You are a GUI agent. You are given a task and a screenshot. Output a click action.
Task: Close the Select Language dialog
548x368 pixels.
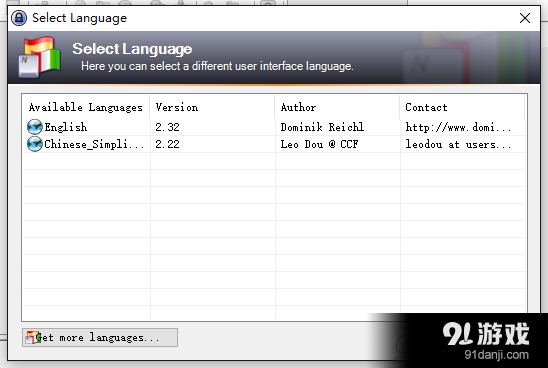click(x=525, y=18)
